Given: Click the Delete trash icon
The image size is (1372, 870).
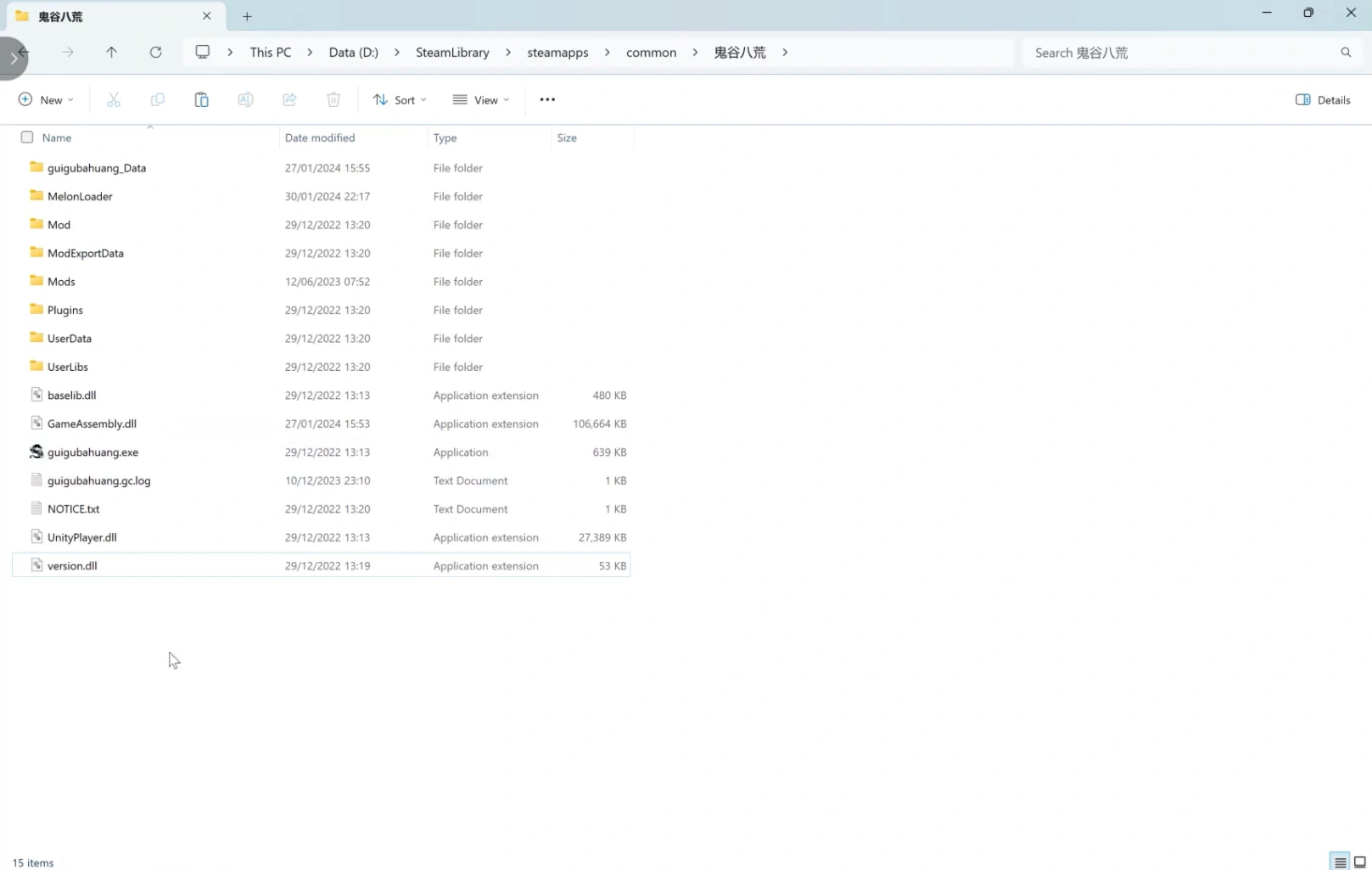Looking at the screenshot, I should 333,100.
